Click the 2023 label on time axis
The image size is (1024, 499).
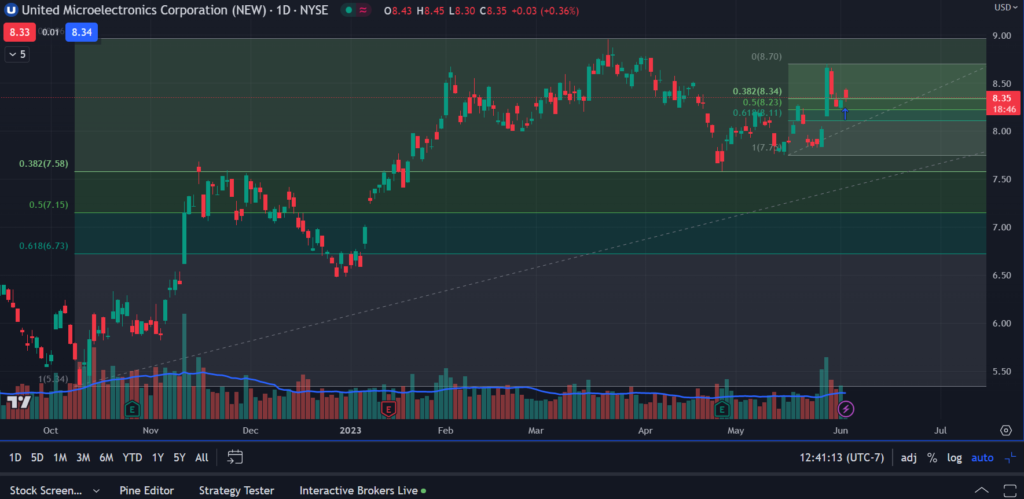[351, 430]
